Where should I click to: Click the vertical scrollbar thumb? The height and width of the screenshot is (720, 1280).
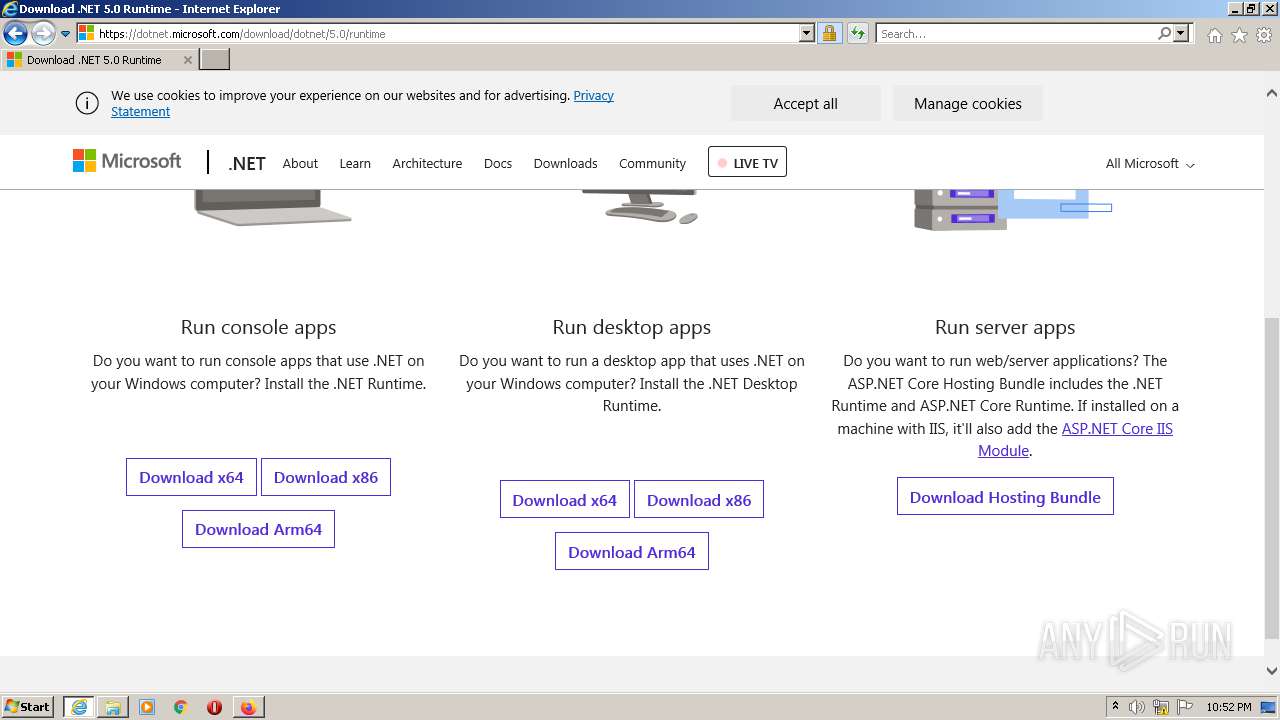click(1271, 477)
